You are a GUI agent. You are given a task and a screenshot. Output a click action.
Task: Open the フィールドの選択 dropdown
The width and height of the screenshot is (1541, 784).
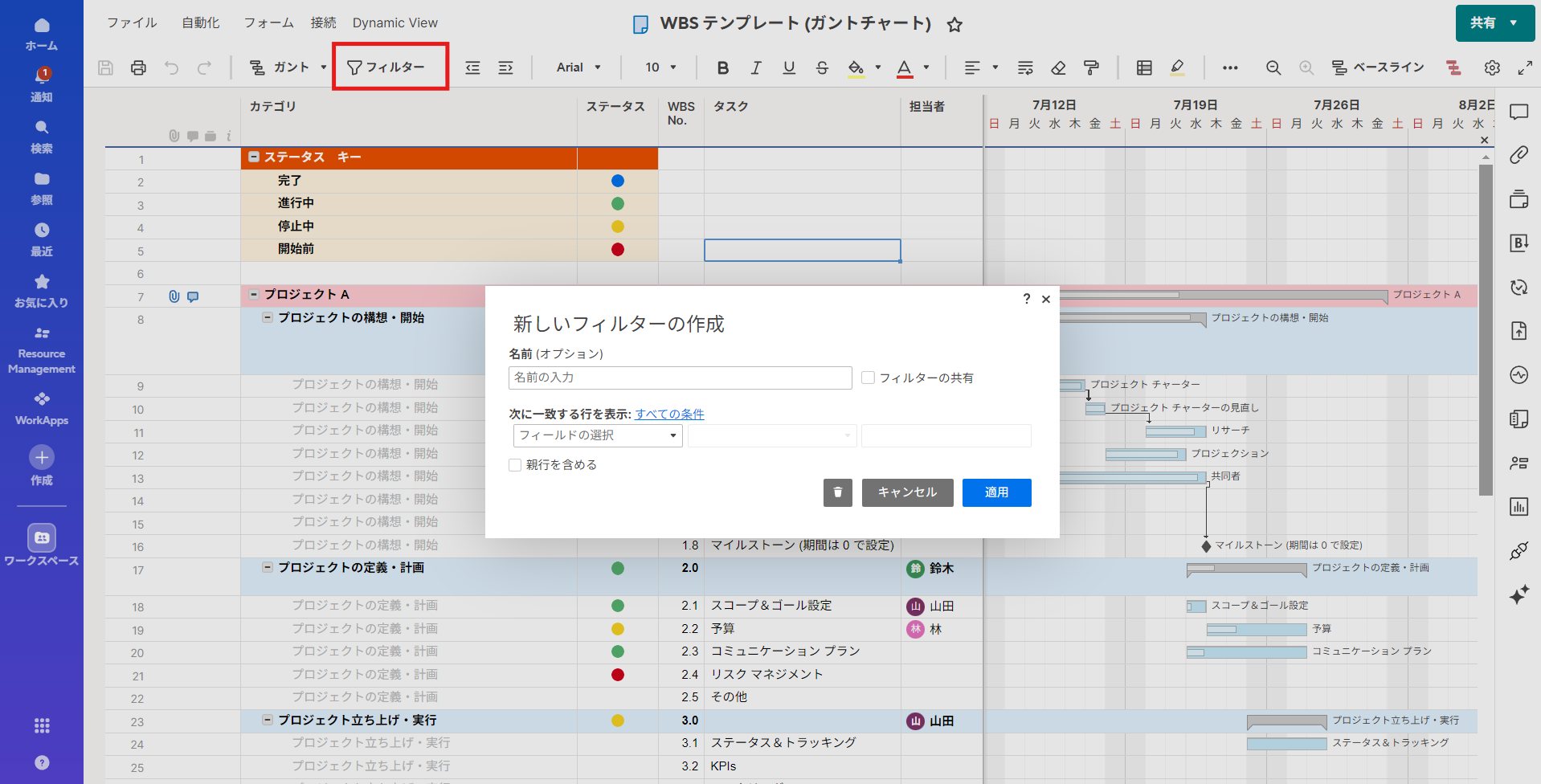[x=598, y=435]
